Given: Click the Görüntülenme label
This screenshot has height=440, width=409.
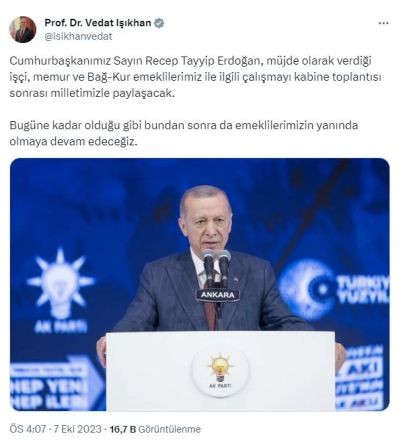Looking at the screenshot, I should [170, 429].
